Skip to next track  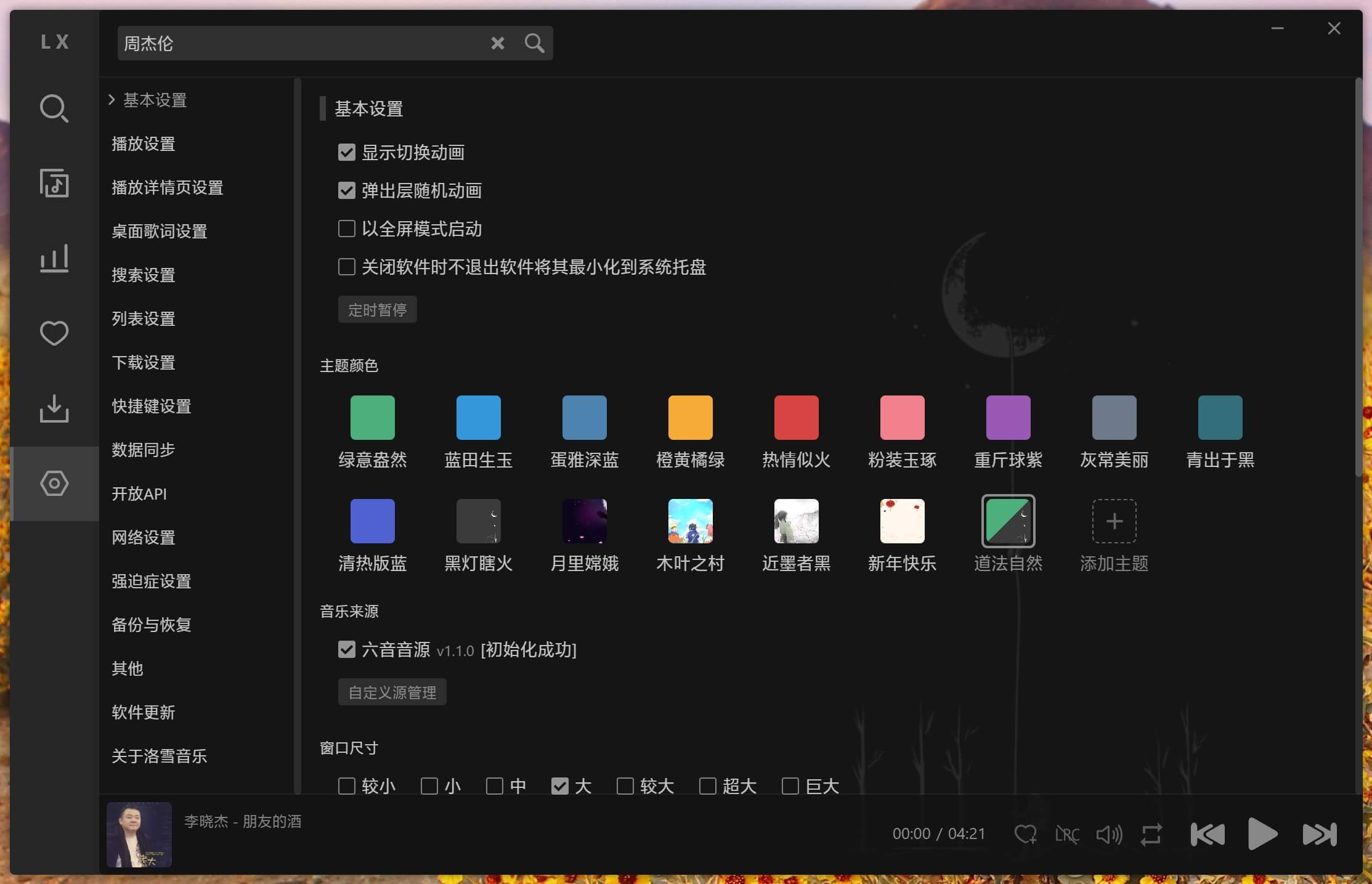coord(1319,834)
